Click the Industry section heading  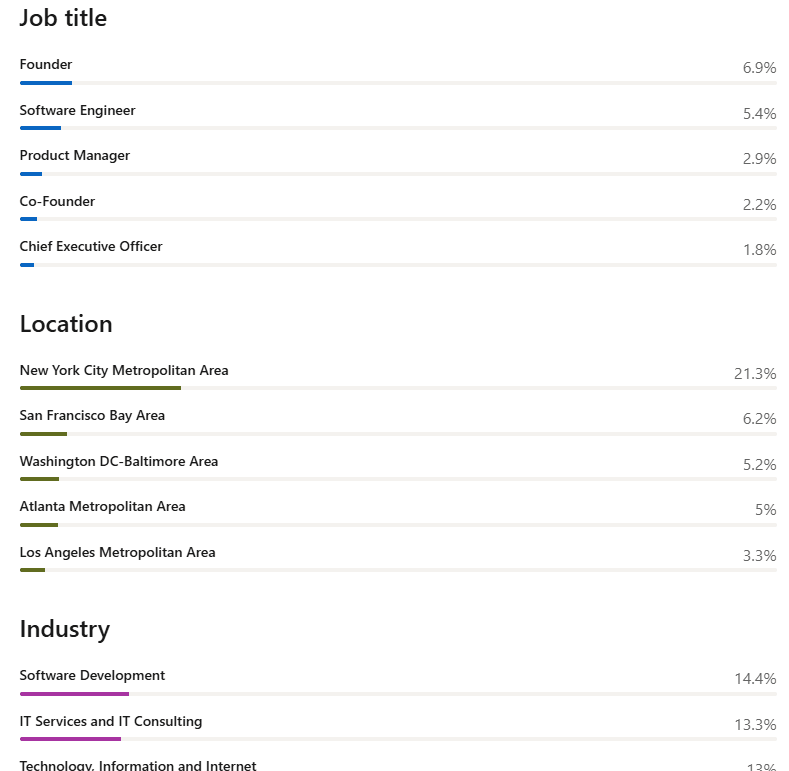point(65,629)
